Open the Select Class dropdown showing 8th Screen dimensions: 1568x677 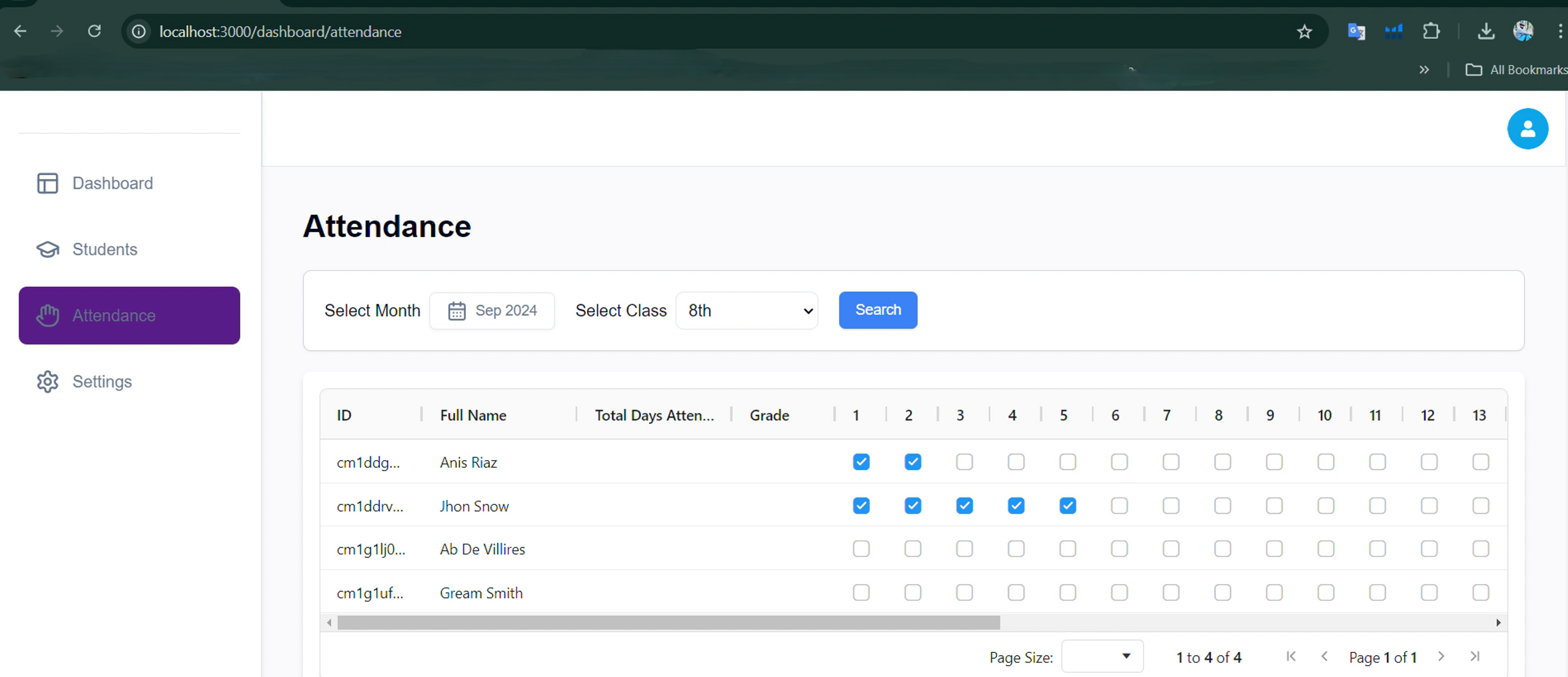[x=746, y=311]
